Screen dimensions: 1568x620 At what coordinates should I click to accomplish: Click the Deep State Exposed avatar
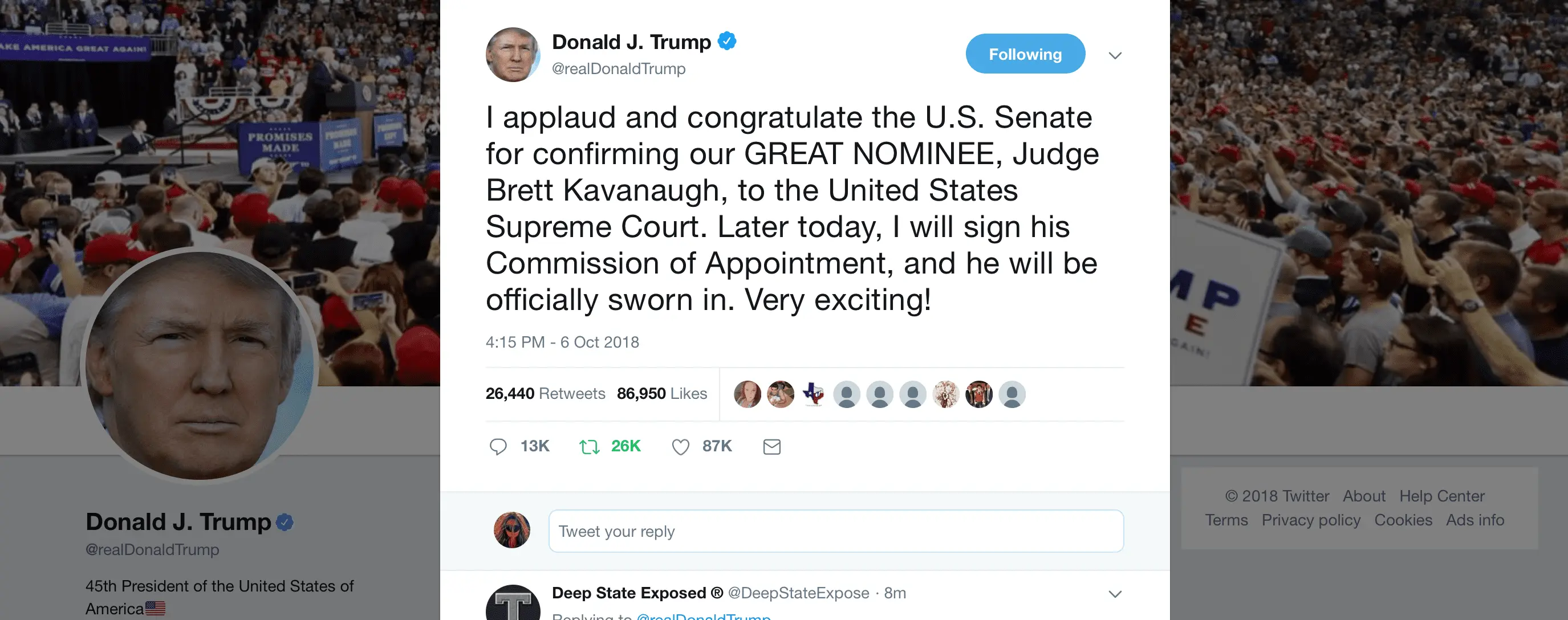click(x=513, y=603)
